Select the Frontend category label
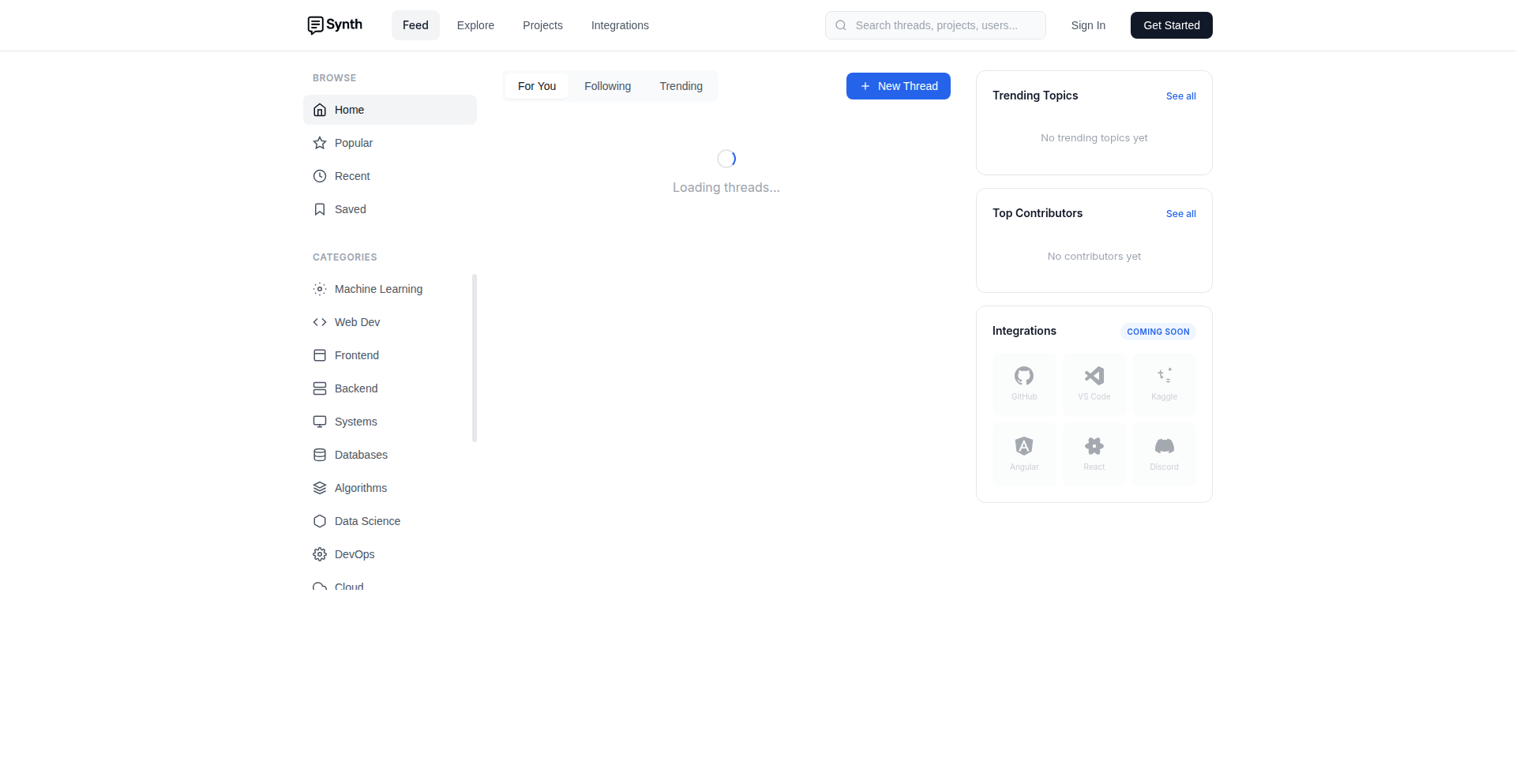The height and width of the screenshot is (784, 1516). click(357, 355)
